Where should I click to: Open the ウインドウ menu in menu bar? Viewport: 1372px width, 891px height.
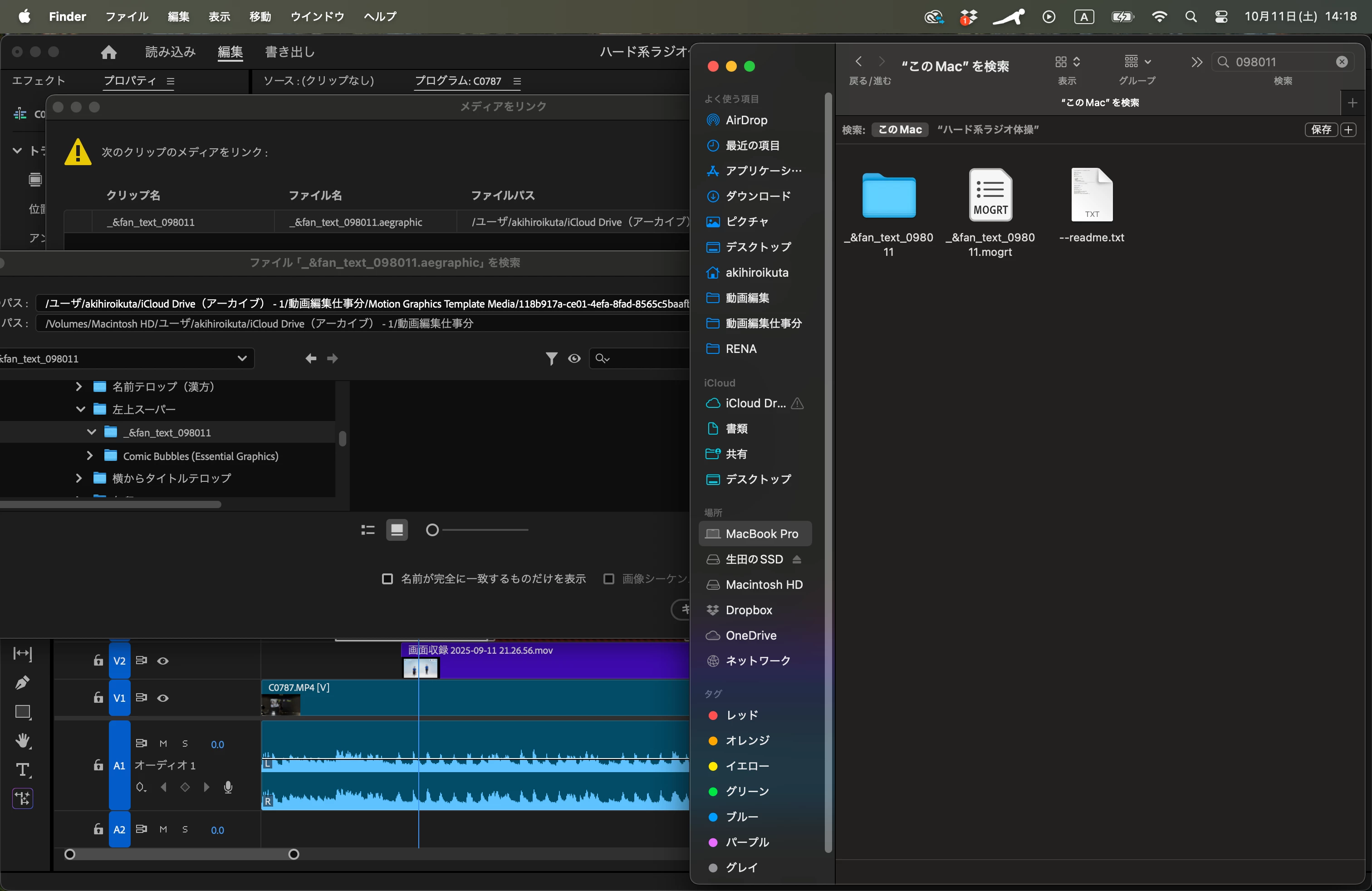pyautogui.click(x=317, y=16)
